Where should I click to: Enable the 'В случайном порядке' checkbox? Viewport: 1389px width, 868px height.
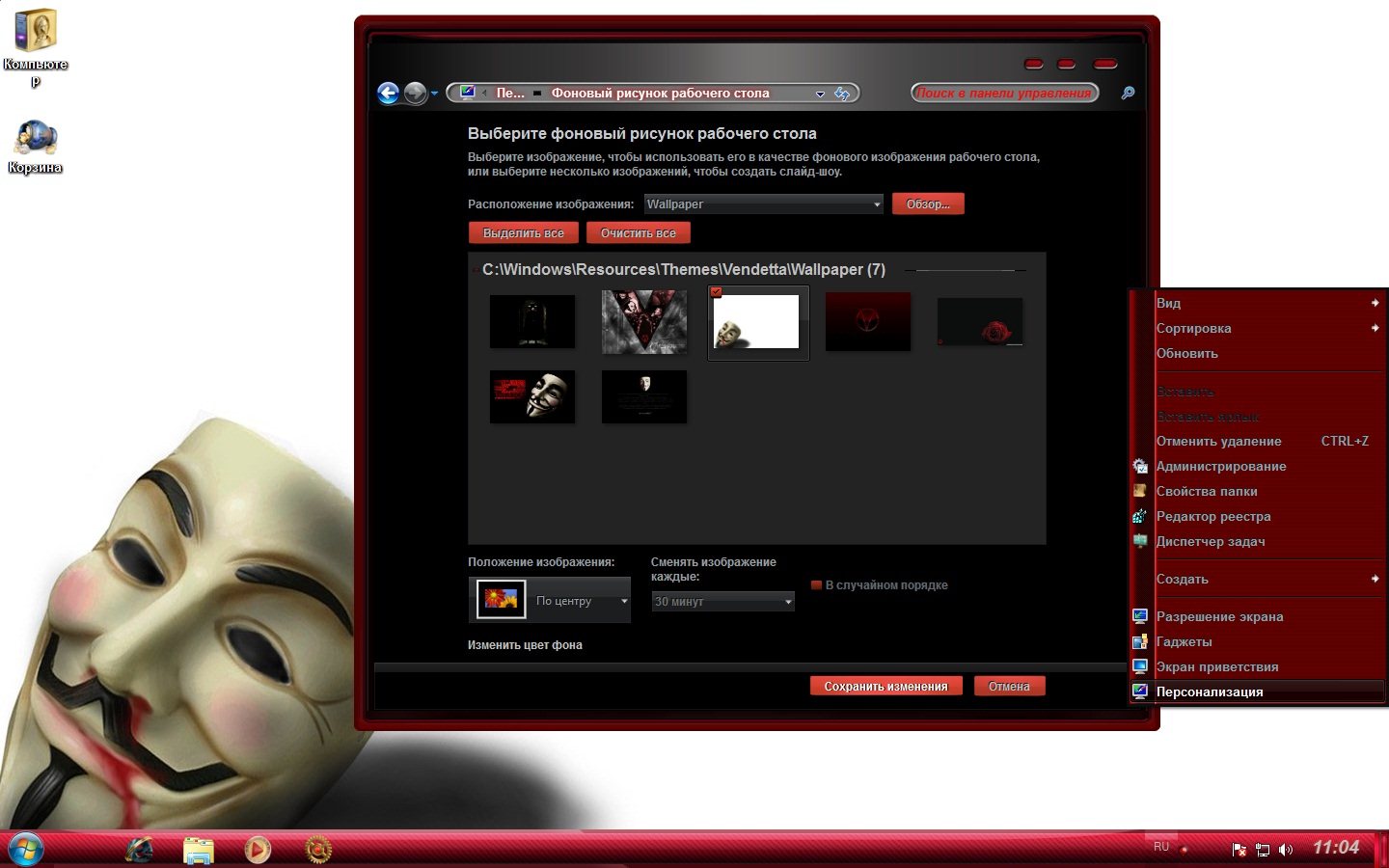(817, 585)
